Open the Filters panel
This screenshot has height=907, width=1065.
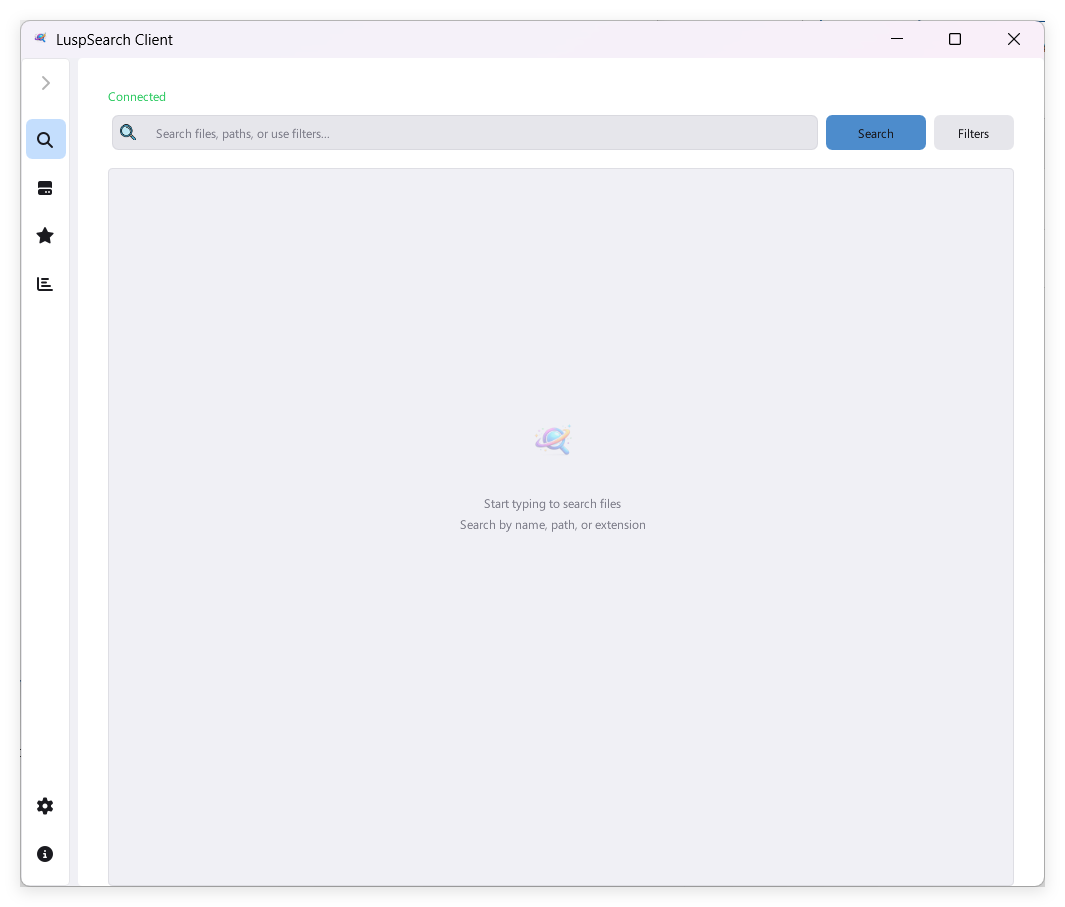click(973, 133)
